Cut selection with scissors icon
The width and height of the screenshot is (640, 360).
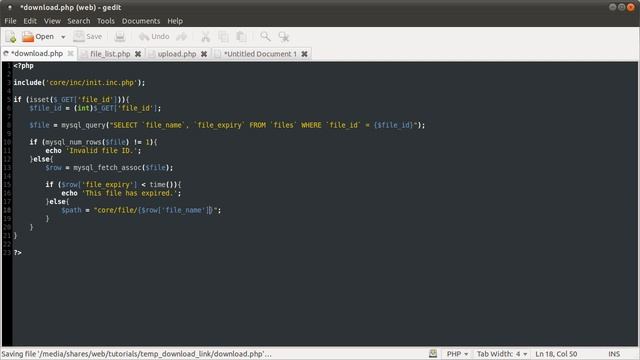pyautogui.click(x=205, y=37)
